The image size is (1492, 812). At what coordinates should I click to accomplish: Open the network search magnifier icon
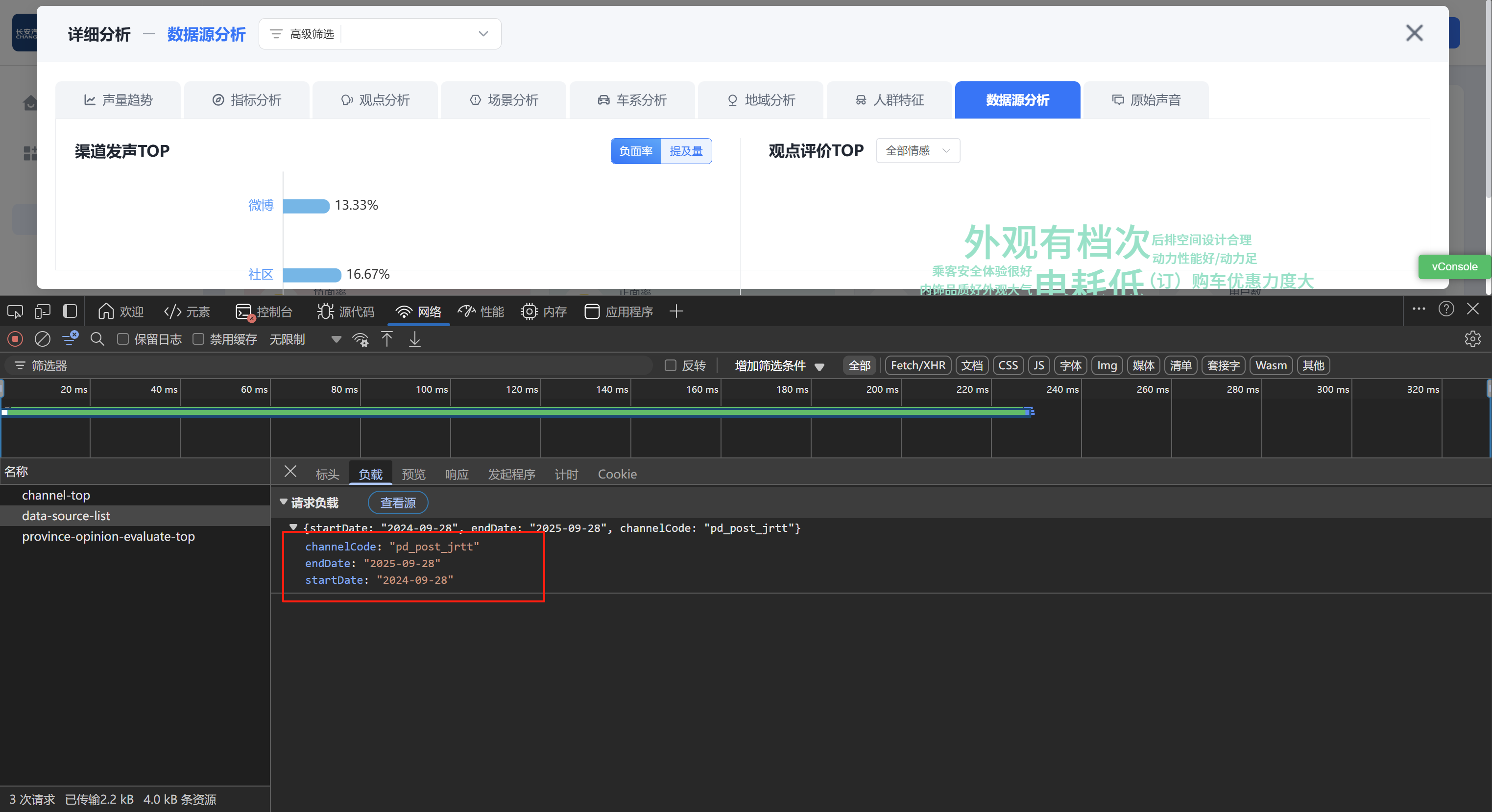pyautogui.click(x=97, y=339)
